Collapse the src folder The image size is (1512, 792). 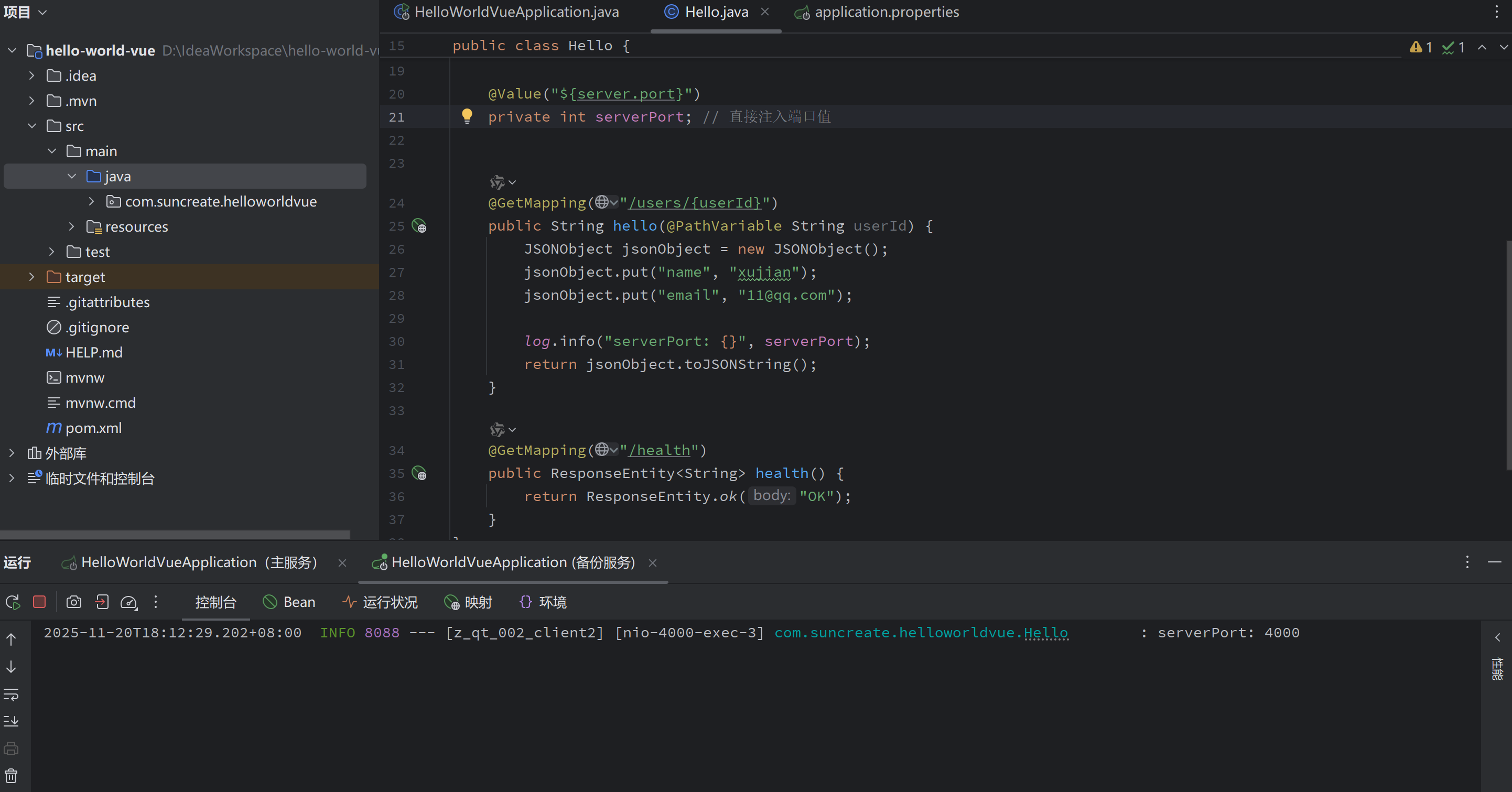click(x=31, y=126)
